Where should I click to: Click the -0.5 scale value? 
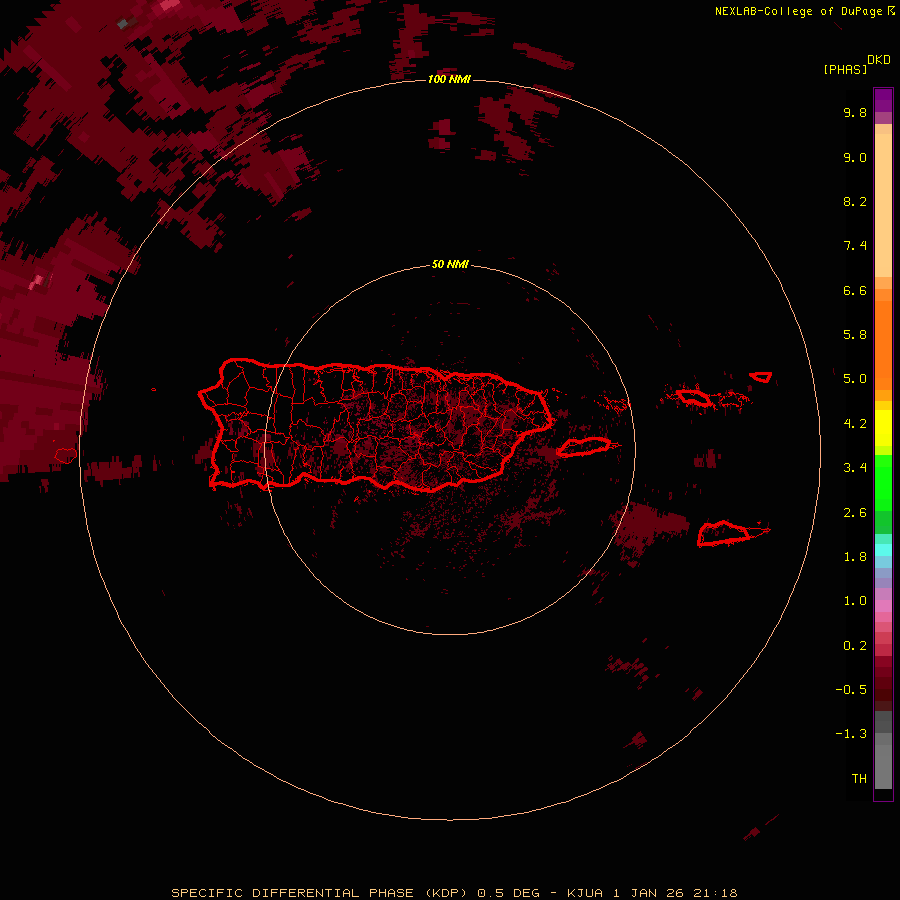[851, 690]
